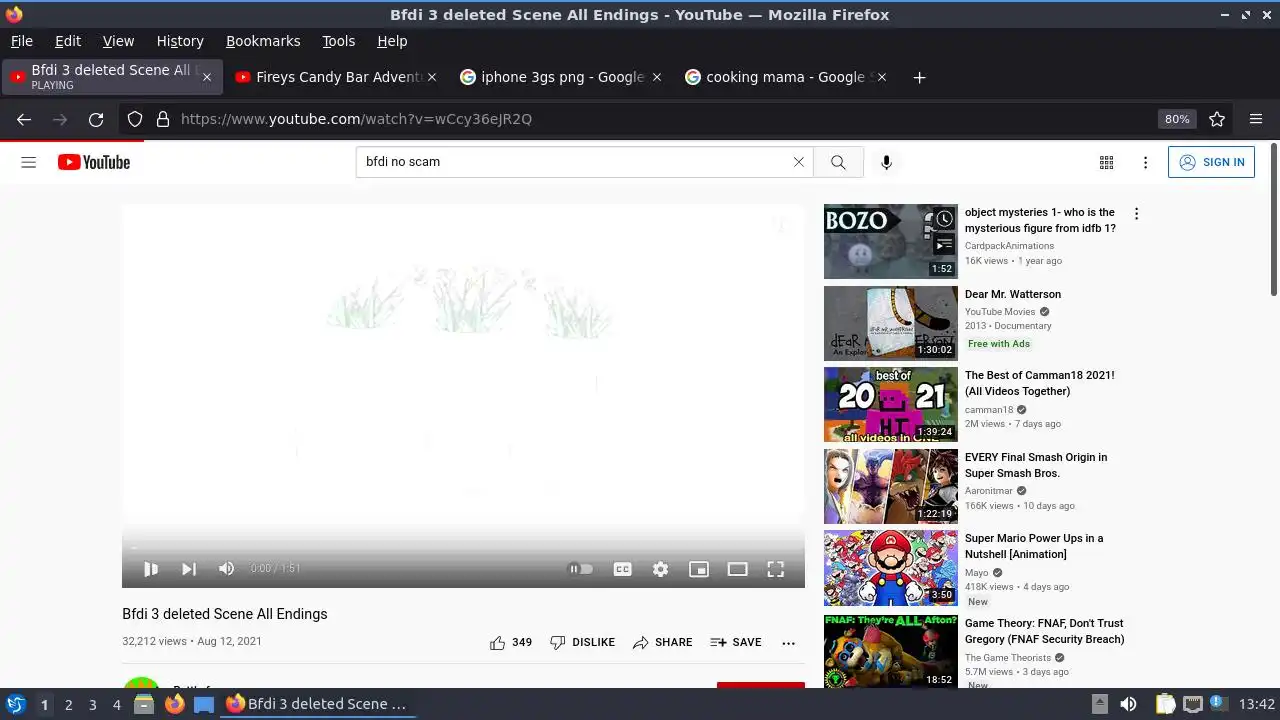Open The Best of Camman18 2021 thumbnail
Image resolution: width=1280 pixels, height=720 pixels.
(890, 404)
